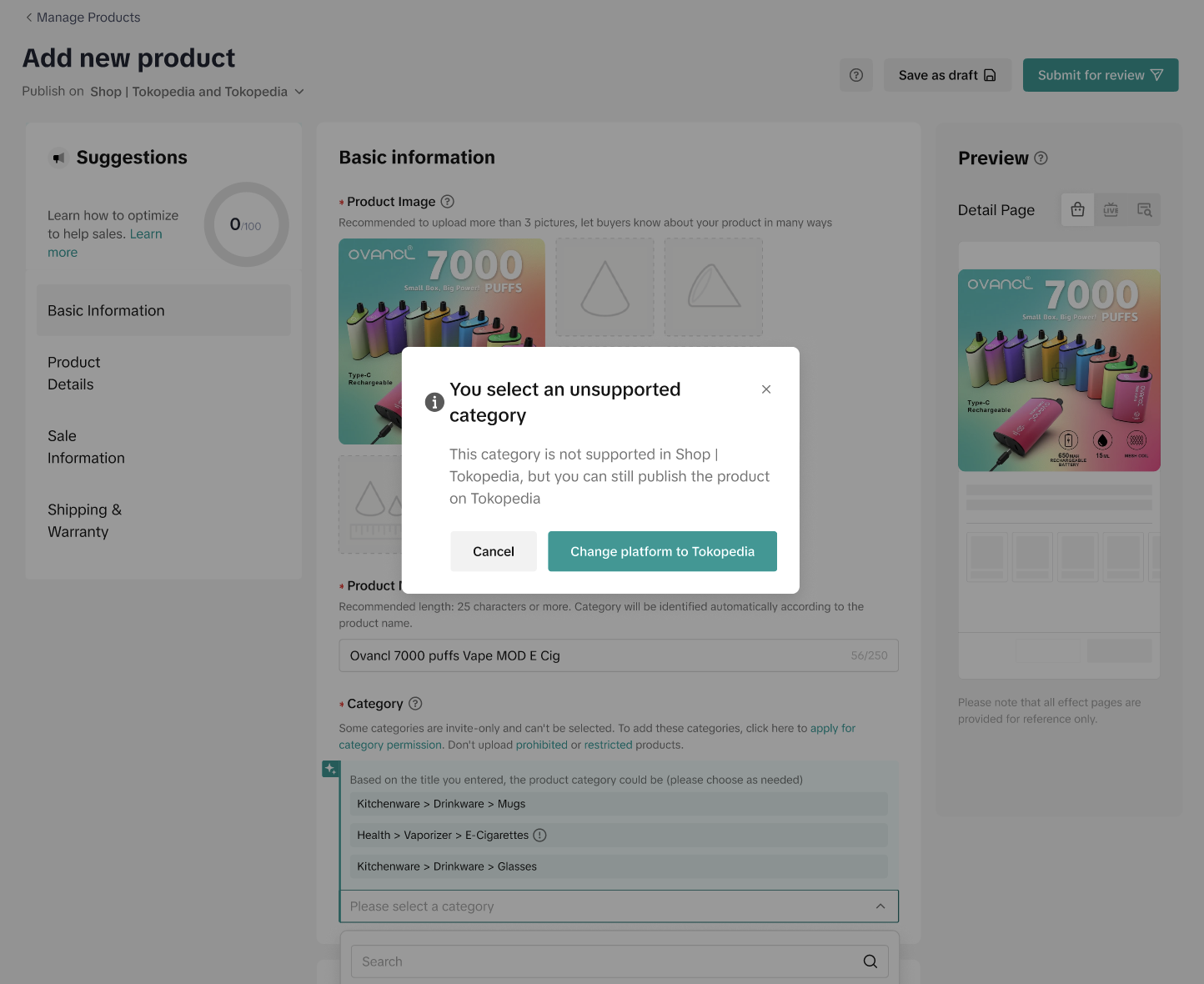Open the Product Details section tab

[x=74, y=374]
